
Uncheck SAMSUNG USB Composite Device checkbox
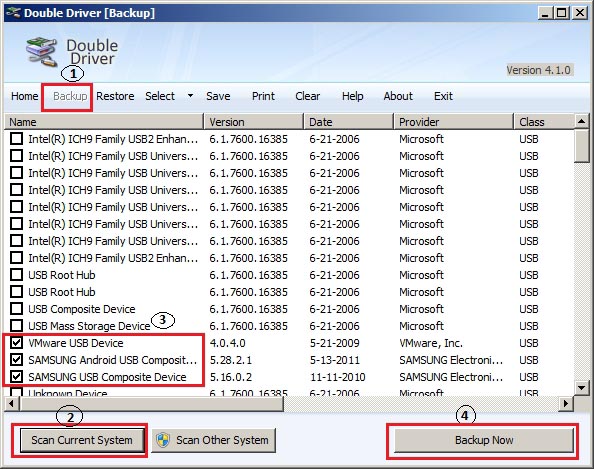(16, 377)
